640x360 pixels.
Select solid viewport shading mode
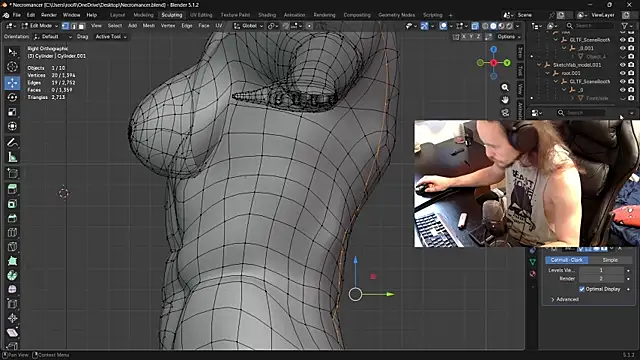pyautogui.click(x=493, y=26)
